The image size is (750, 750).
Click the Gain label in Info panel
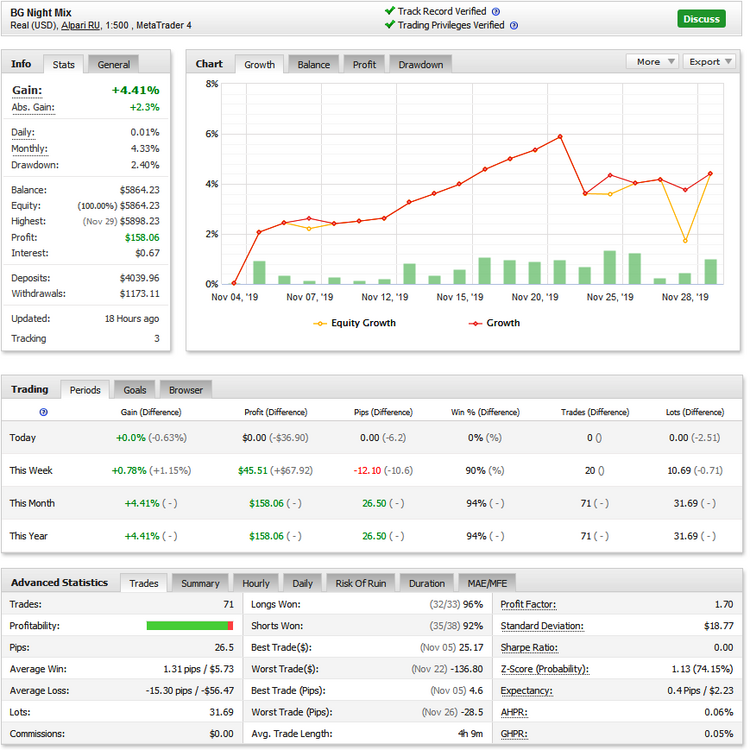coord(27,90)
